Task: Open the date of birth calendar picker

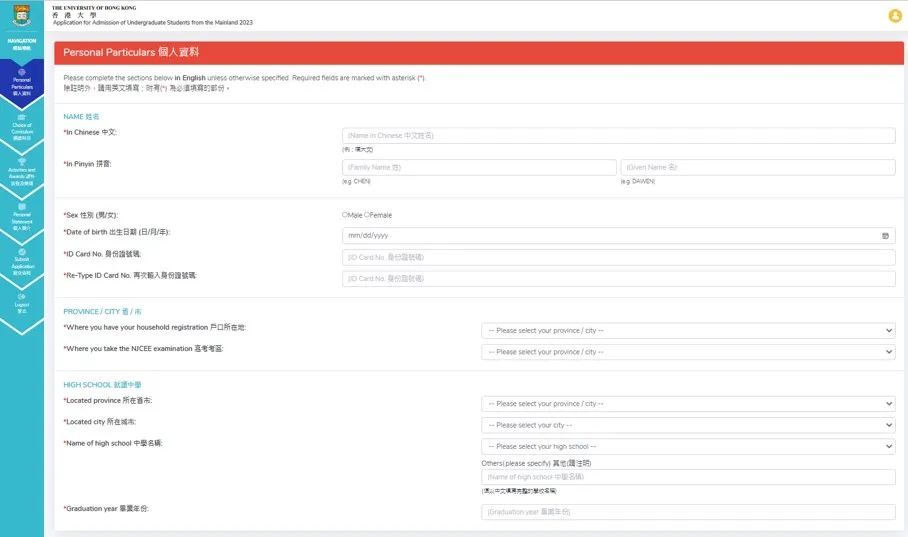Action: tap(885, 236)
